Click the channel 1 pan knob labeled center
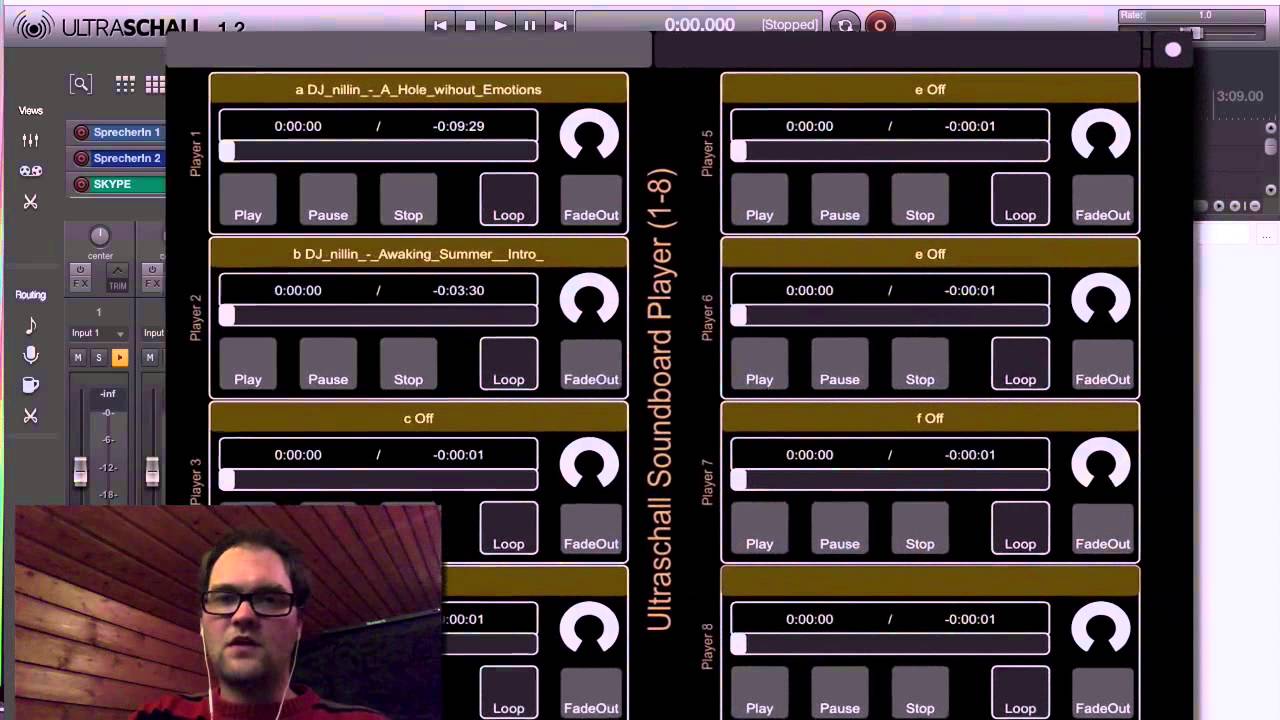1280x720 pixels. click(99, 236)
